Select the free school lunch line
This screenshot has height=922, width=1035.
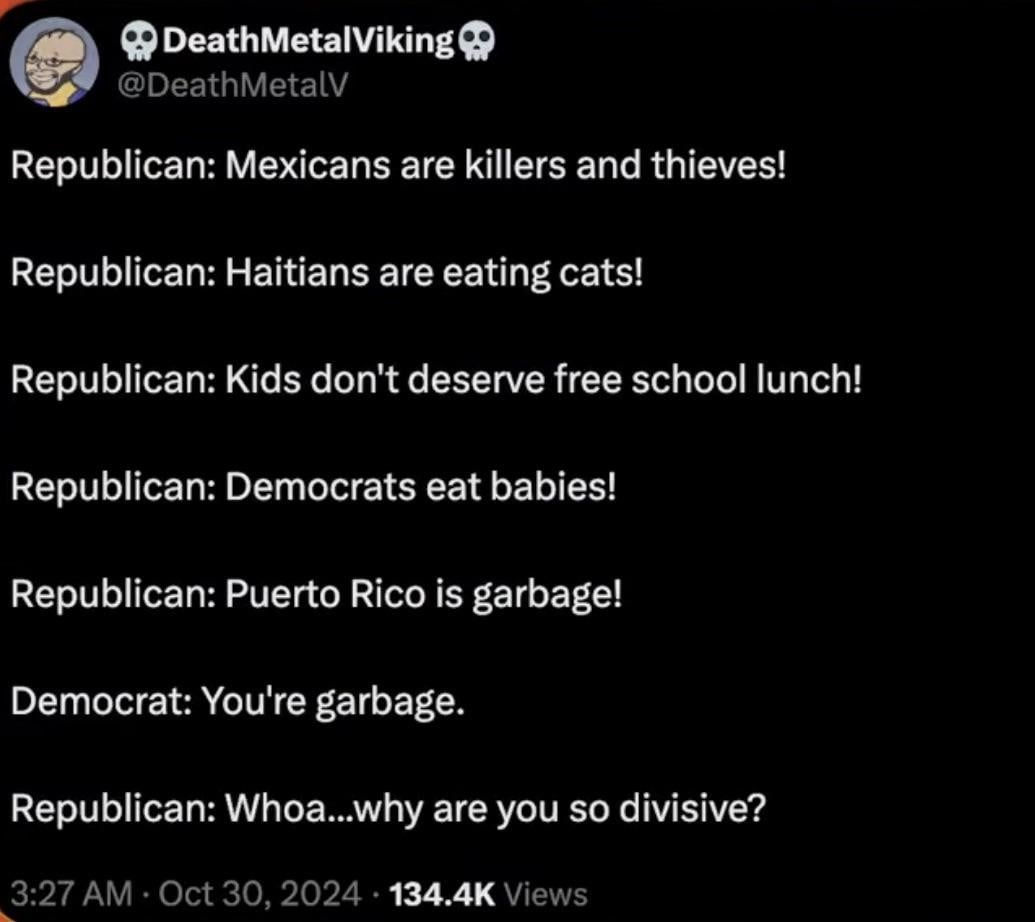(x=436, y=379)
